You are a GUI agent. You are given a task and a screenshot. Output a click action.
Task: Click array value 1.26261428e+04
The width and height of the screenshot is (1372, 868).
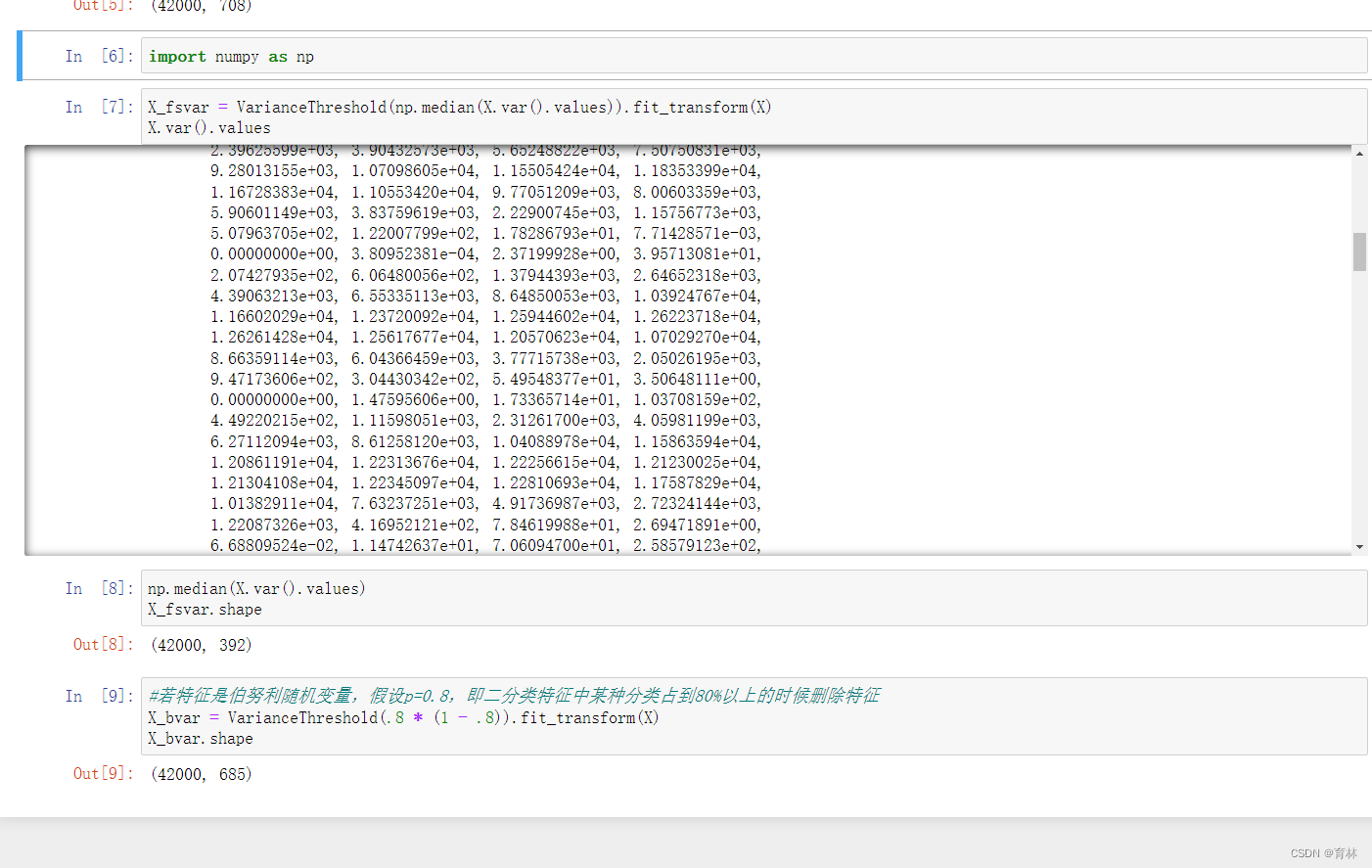tap(273, 338)
